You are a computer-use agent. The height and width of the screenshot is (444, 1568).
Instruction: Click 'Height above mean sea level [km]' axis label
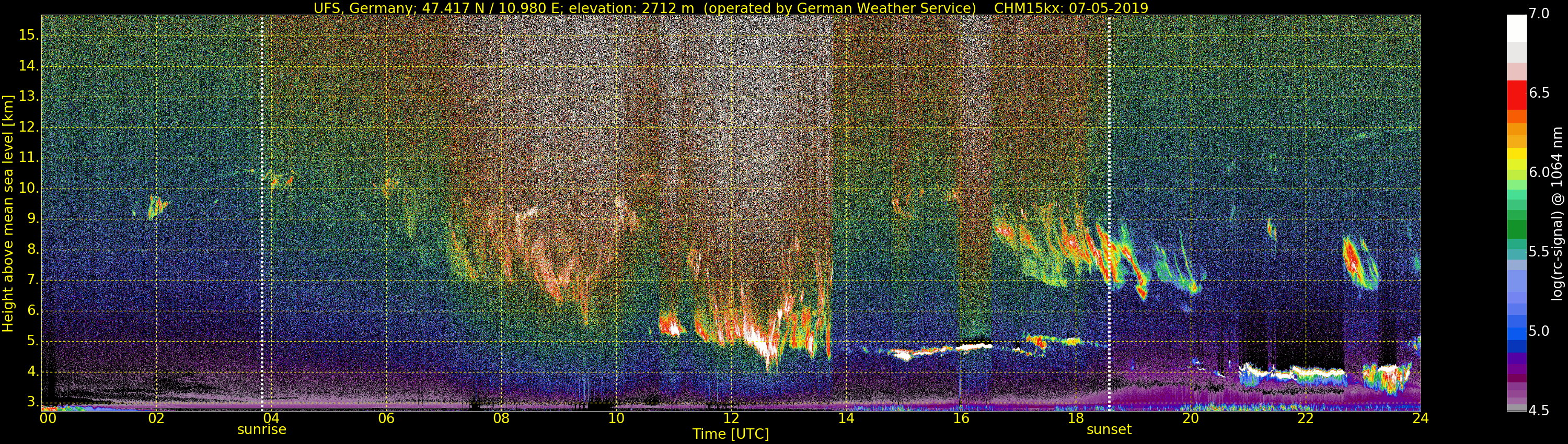point(8,213)
